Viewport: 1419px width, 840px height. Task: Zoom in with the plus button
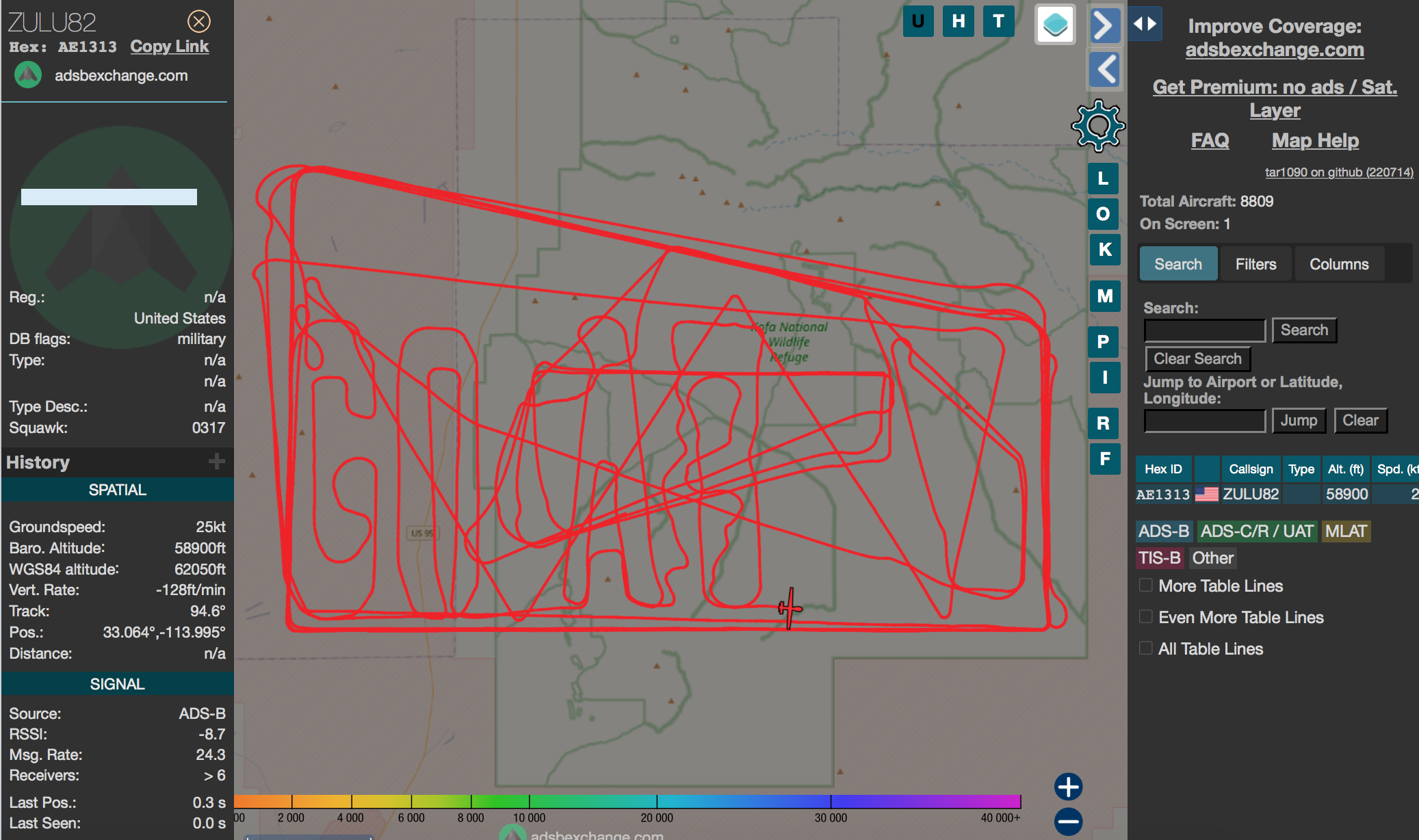[x=1068, y=787]
